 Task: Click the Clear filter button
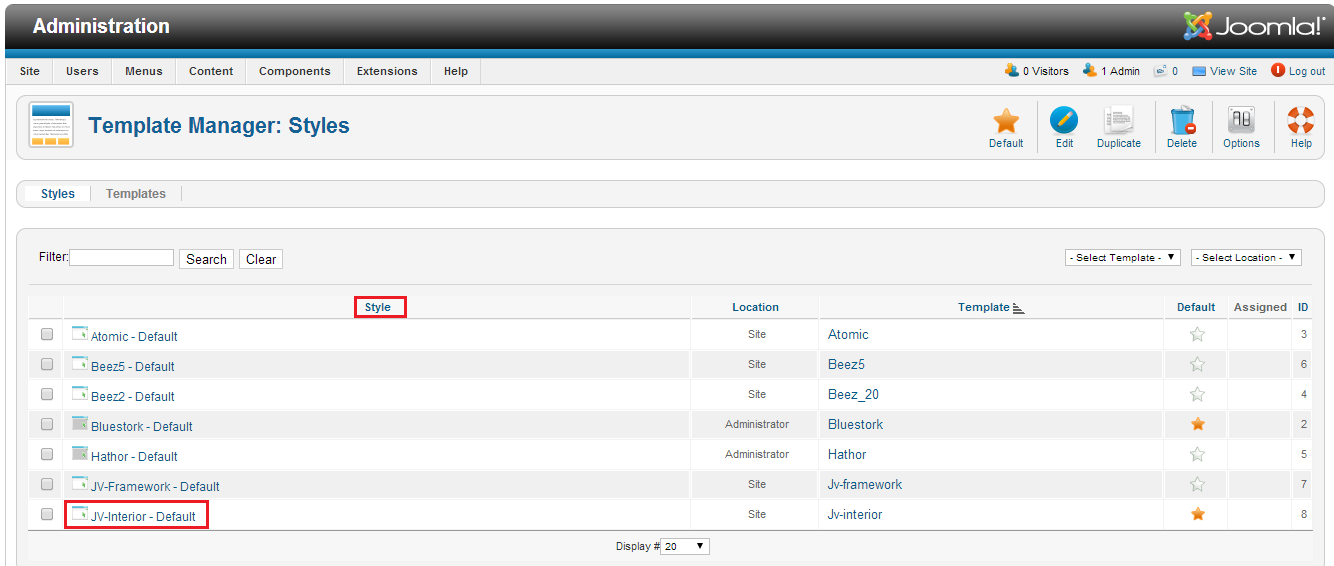pos(261,259)
